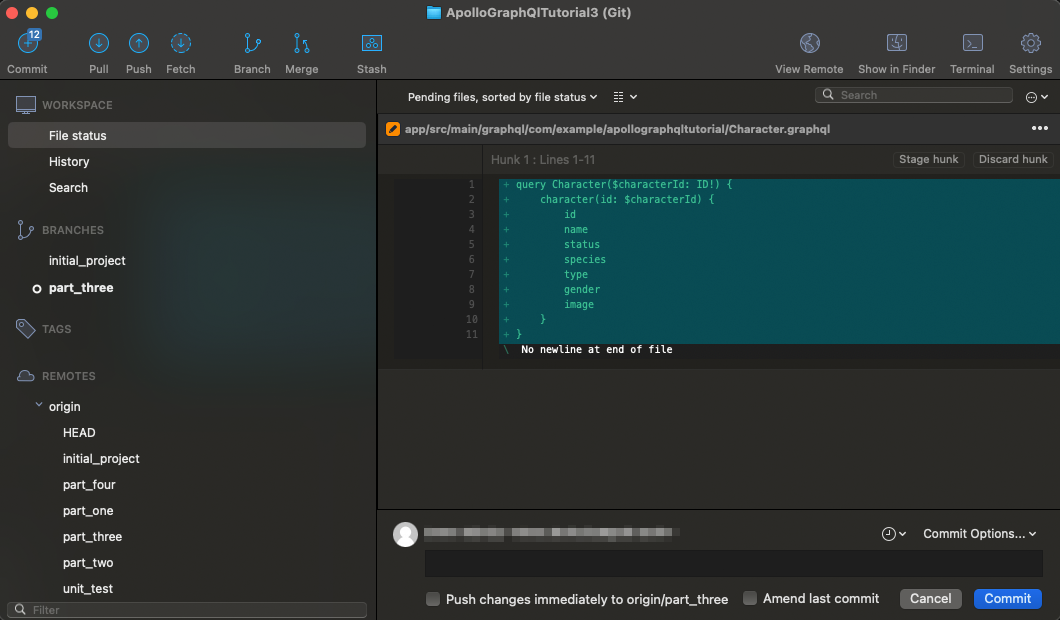Open the Commit Options dropdown
Image resolution: width=1060 pixels, height=620 pixels.
pos(980,534)
